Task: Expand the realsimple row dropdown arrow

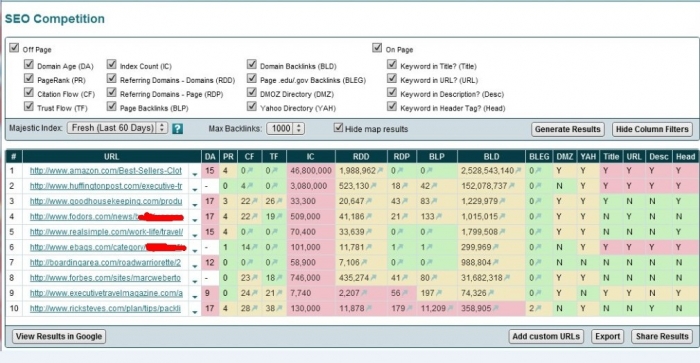Action: (x=195, y=235)
